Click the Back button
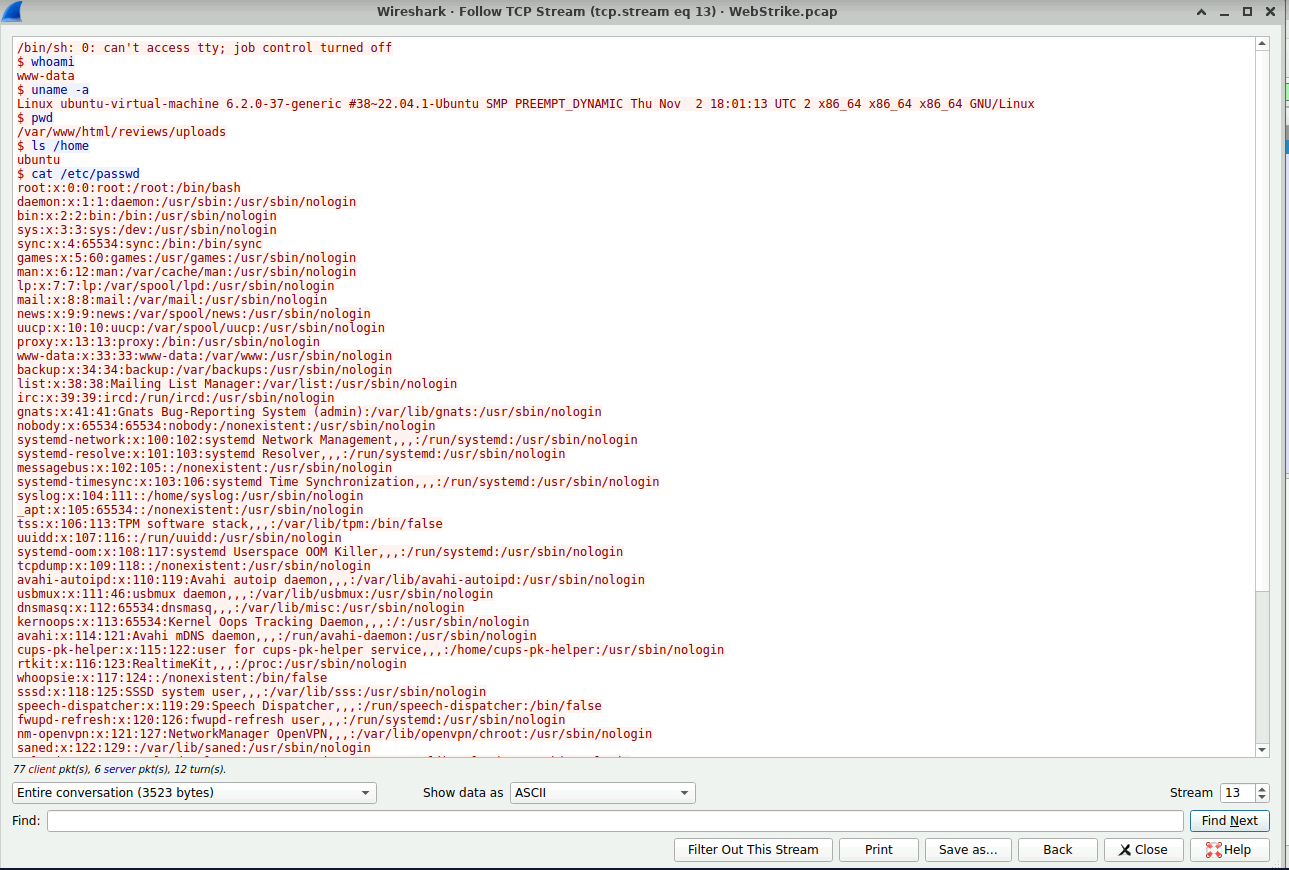The image size is (1289, 870). click(1057, 850)
